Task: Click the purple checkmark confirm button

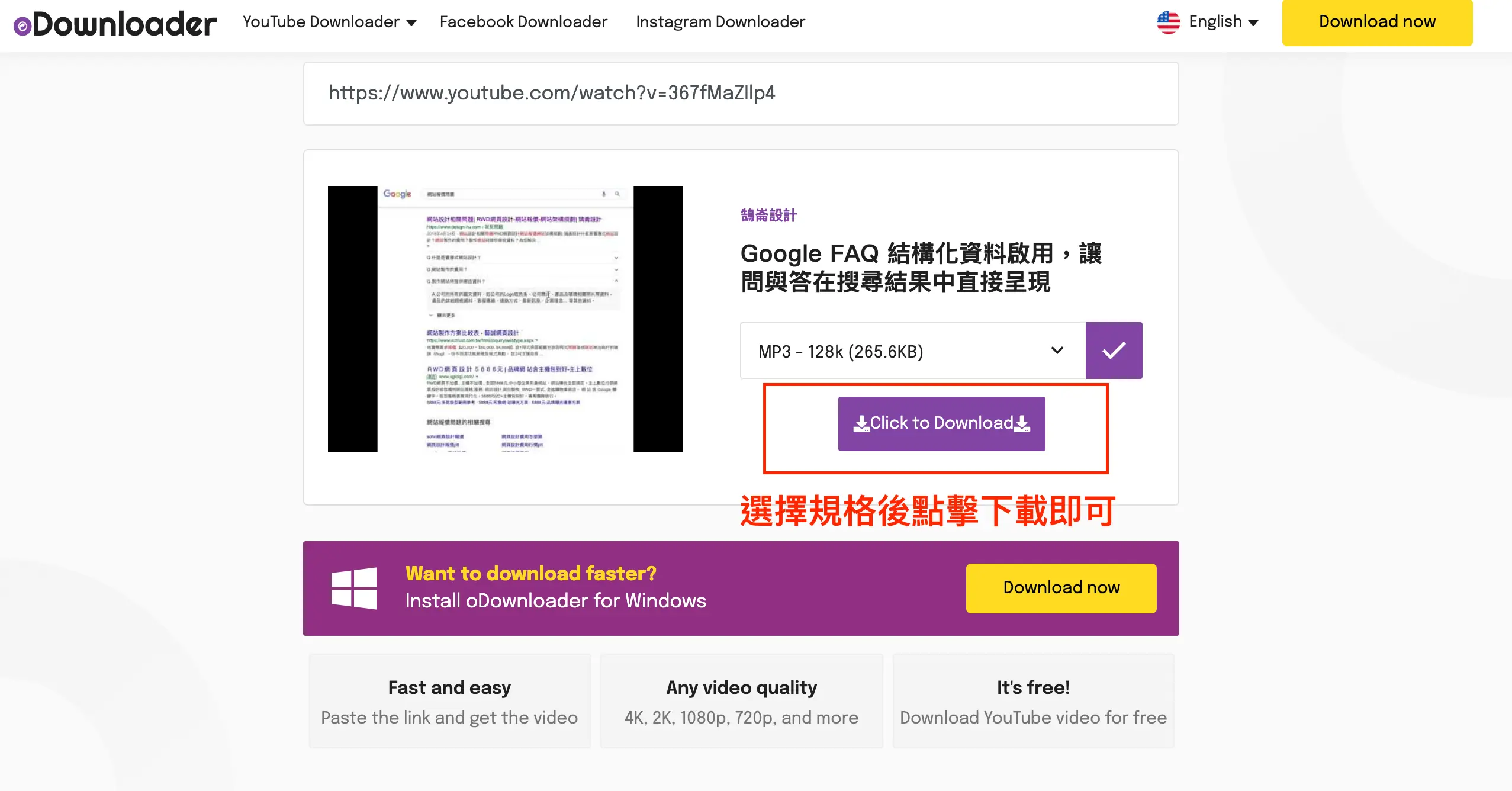Action: 1114,351
